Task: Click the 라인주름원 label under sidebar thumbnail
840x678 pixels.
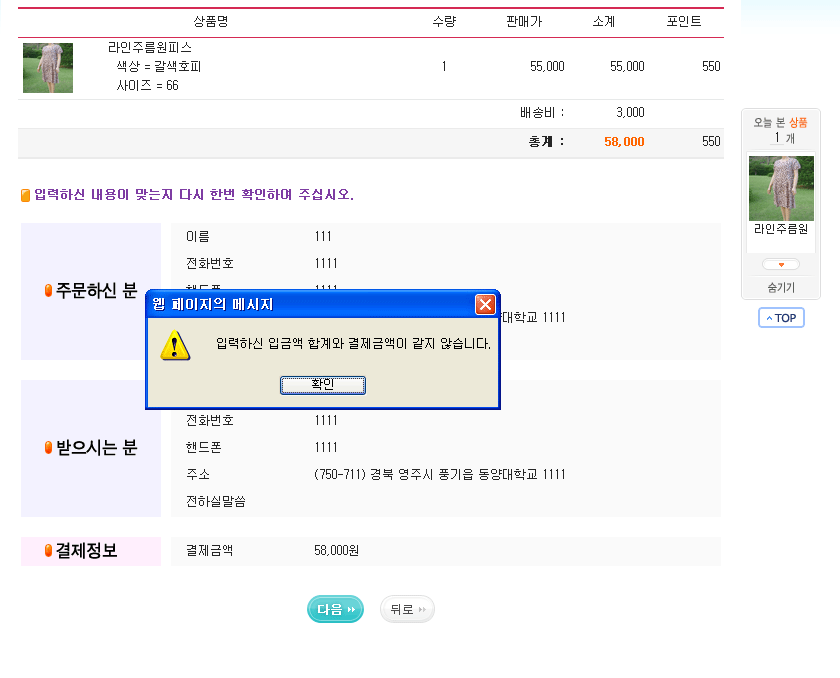Action: [x=781, y=229]
